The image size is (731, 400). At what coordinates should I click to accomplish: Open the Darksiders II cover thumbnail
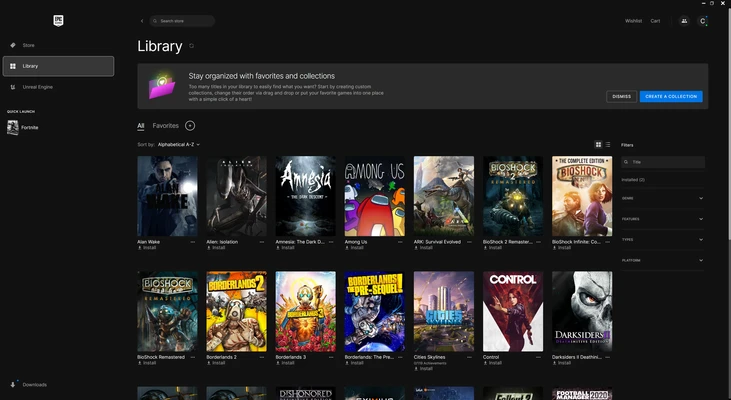tap(582, 311)
